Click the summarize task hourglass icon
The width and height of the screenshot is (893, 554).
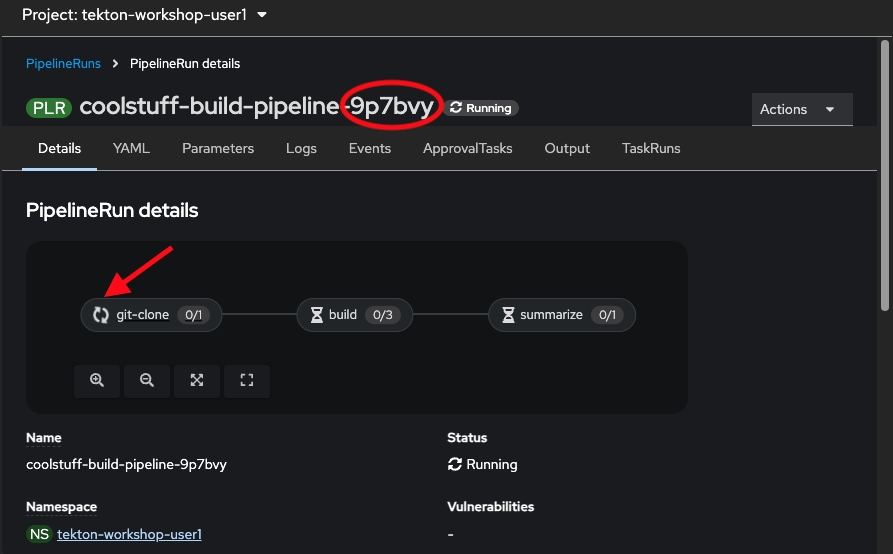coord(507,315)
